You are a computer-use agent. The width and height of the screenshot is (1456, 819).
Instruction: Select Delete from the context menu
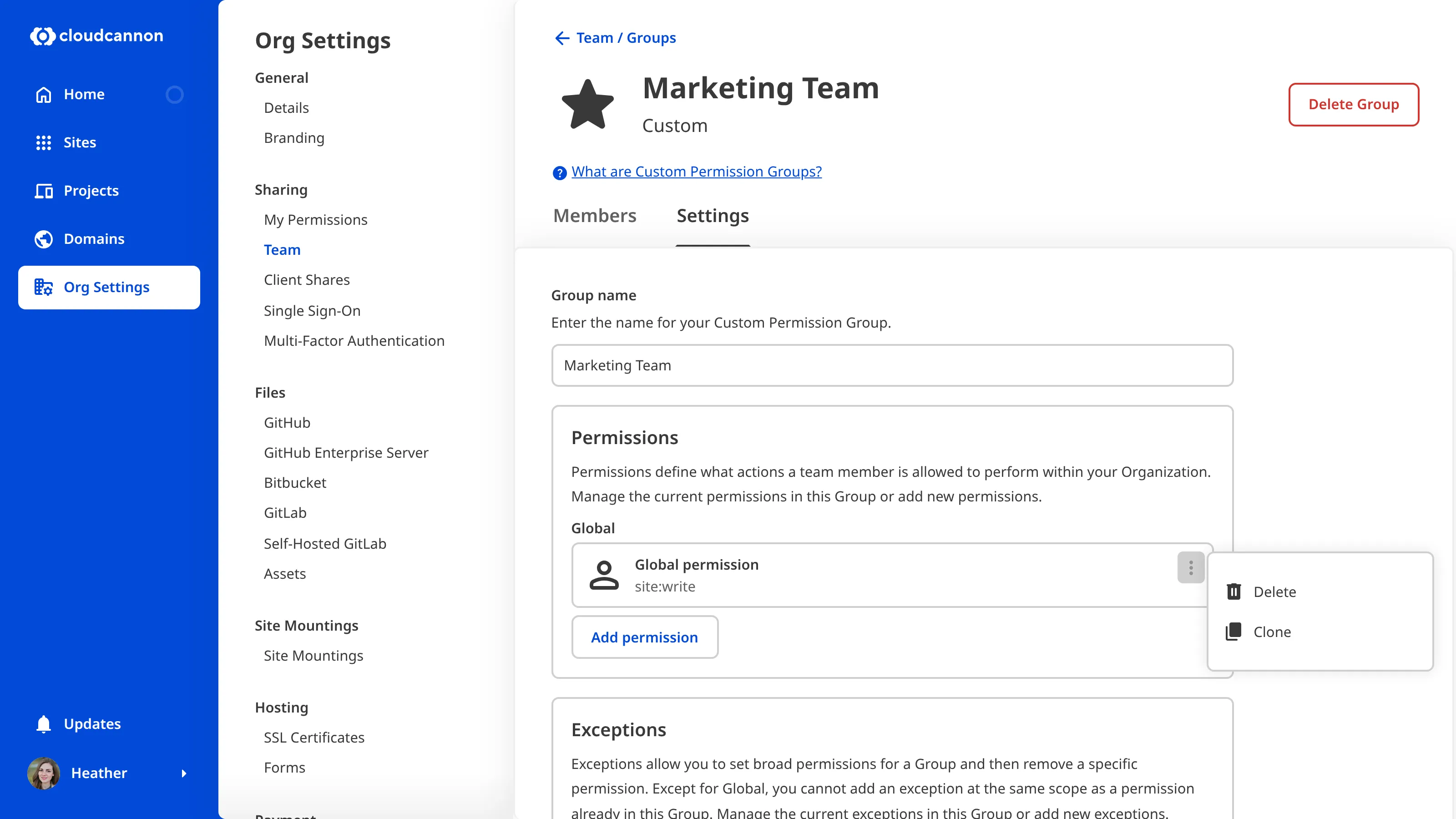click(1275, 592)
